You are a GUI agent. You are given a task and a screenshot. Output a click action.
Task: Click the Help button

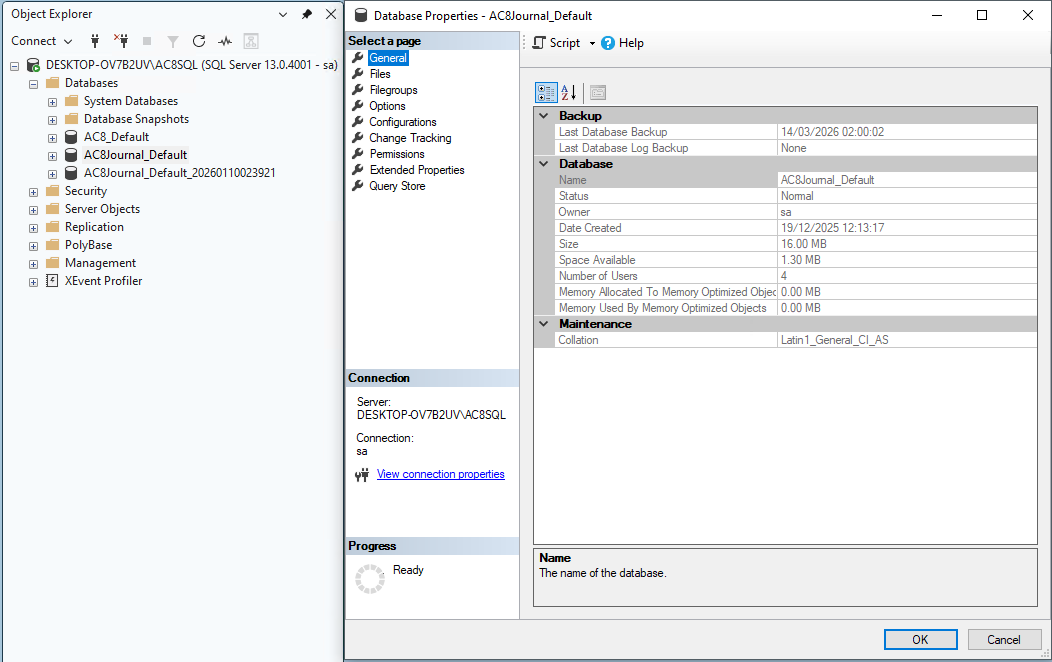point(623,43)
